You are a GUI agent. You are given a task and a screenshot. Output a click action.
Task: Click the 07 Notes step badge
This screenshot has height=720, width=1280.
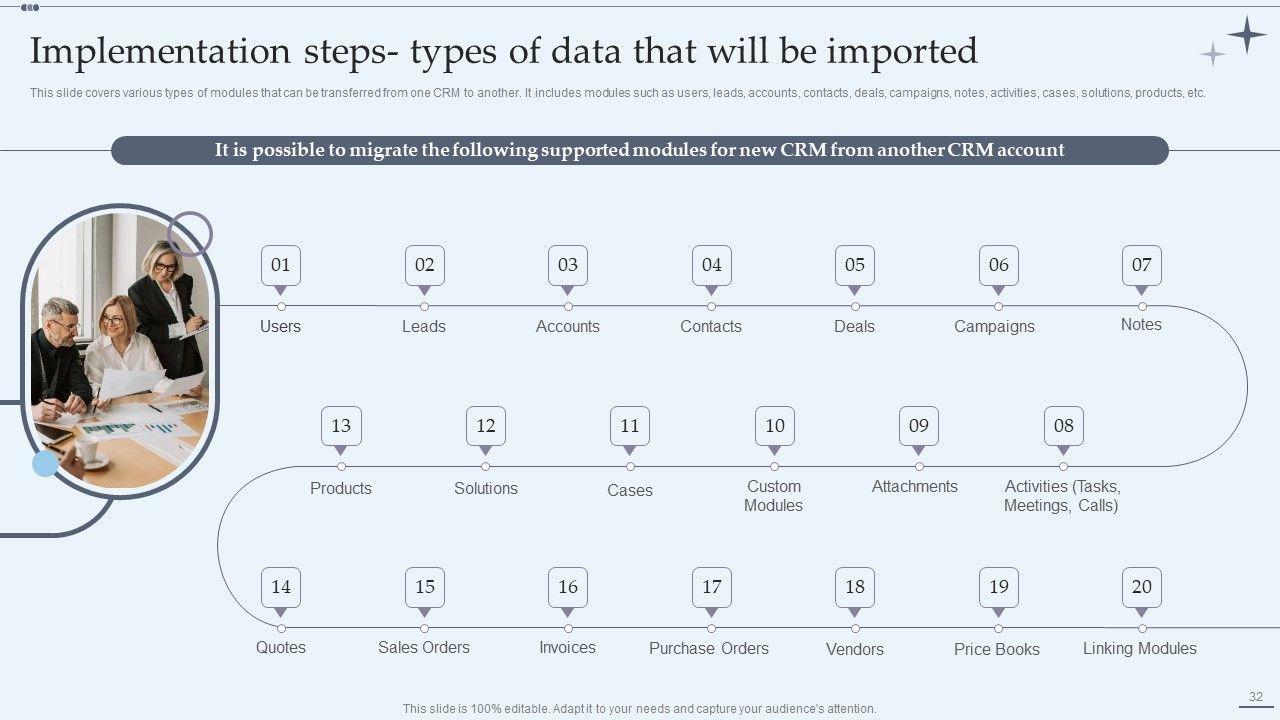pos(1141,265)
